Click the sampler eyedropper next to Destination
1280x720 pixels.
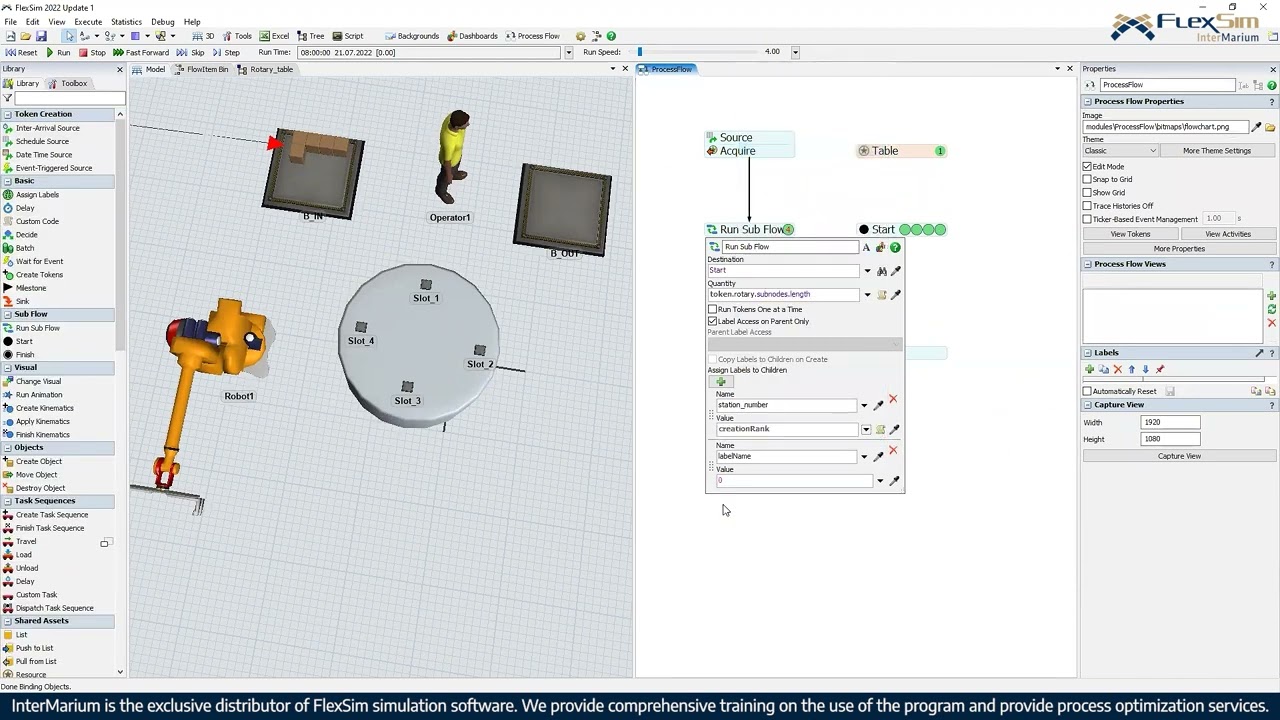pyautogui.click(x=896, y=271)
